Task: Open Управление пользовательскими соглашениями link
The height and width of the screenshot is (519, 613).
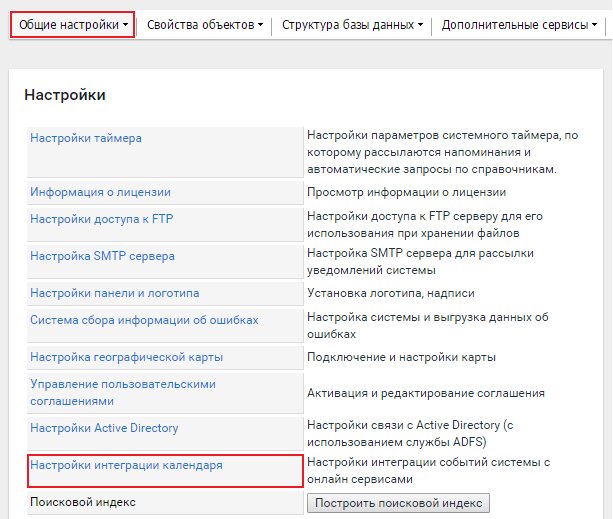Action: 122,392
